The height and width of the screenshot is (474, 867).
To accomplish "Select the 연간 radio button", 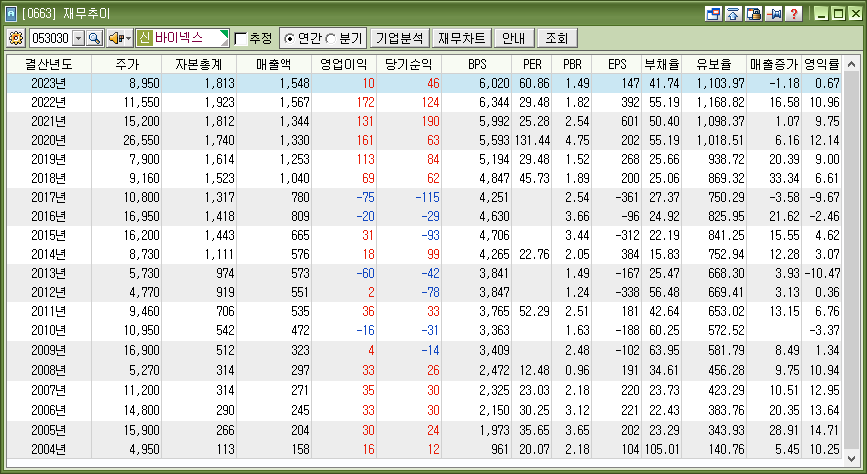I will pos(288,39).
